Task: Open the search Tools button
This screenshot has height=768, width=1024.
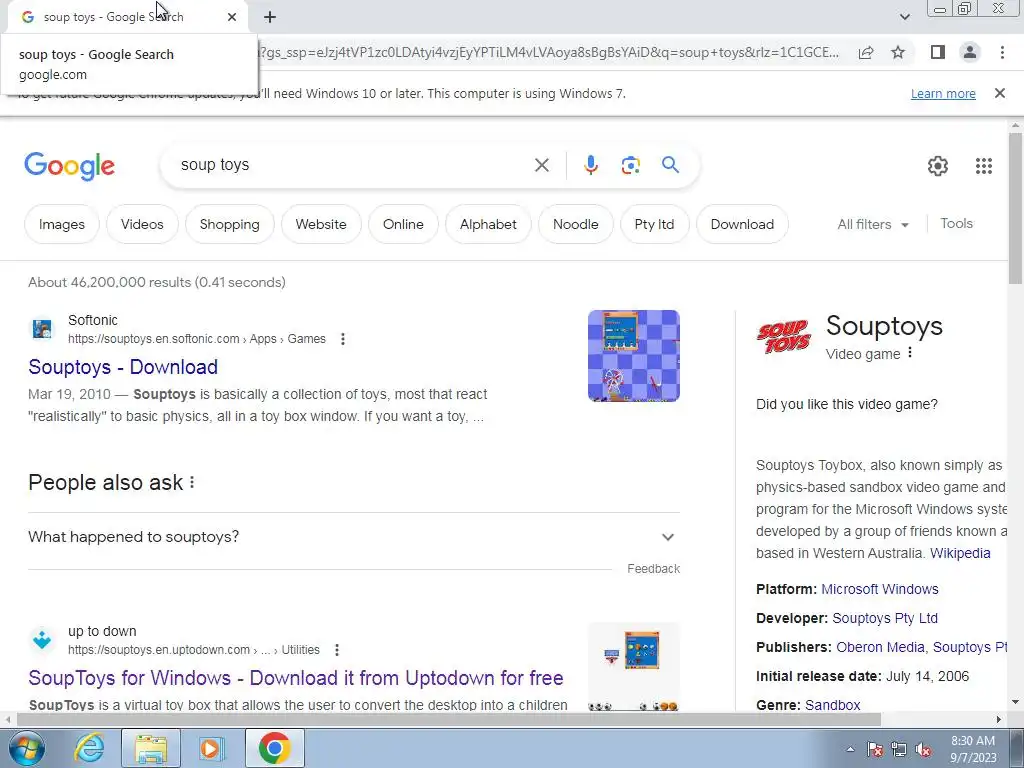Action: pos(956,223)
